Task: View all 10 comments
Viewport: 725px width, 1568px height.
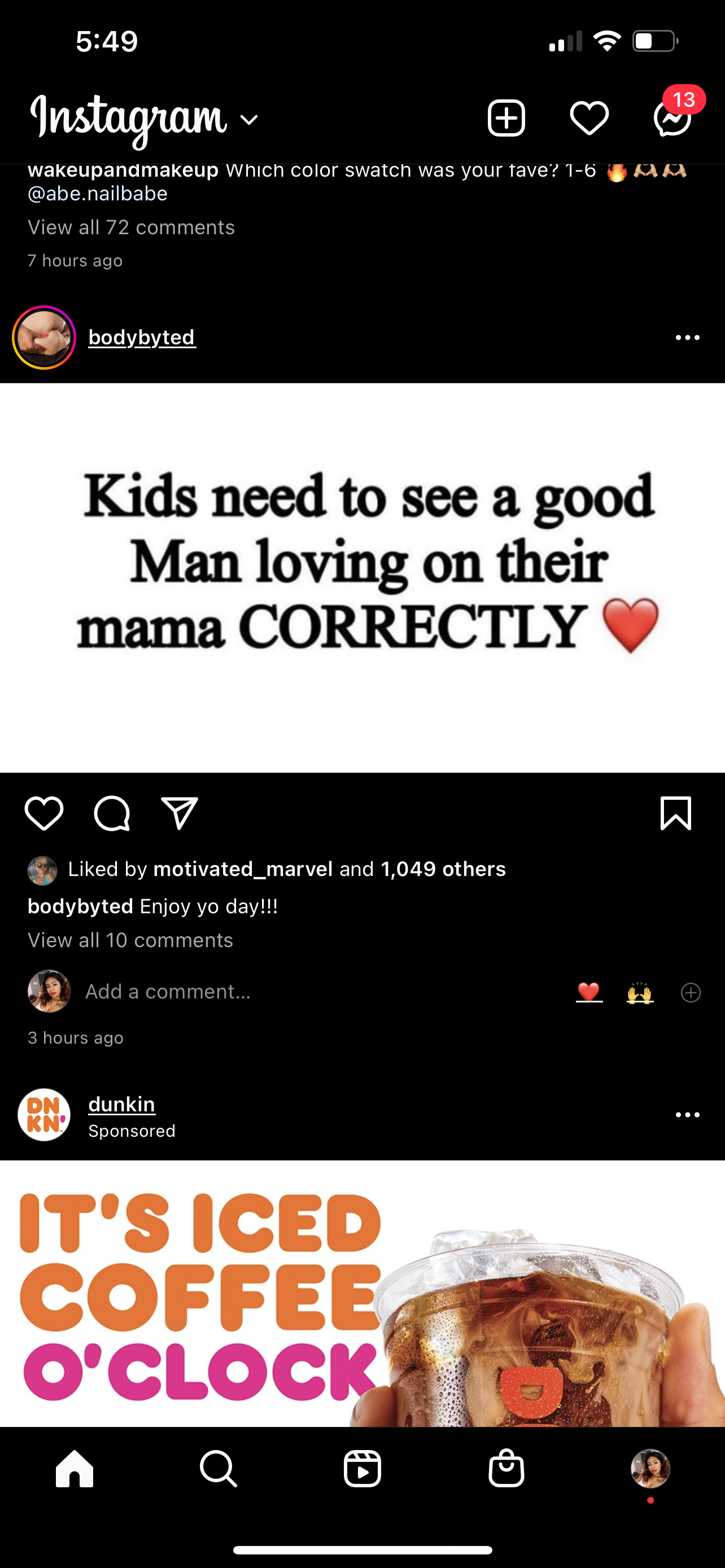Action: coord(130,940)
